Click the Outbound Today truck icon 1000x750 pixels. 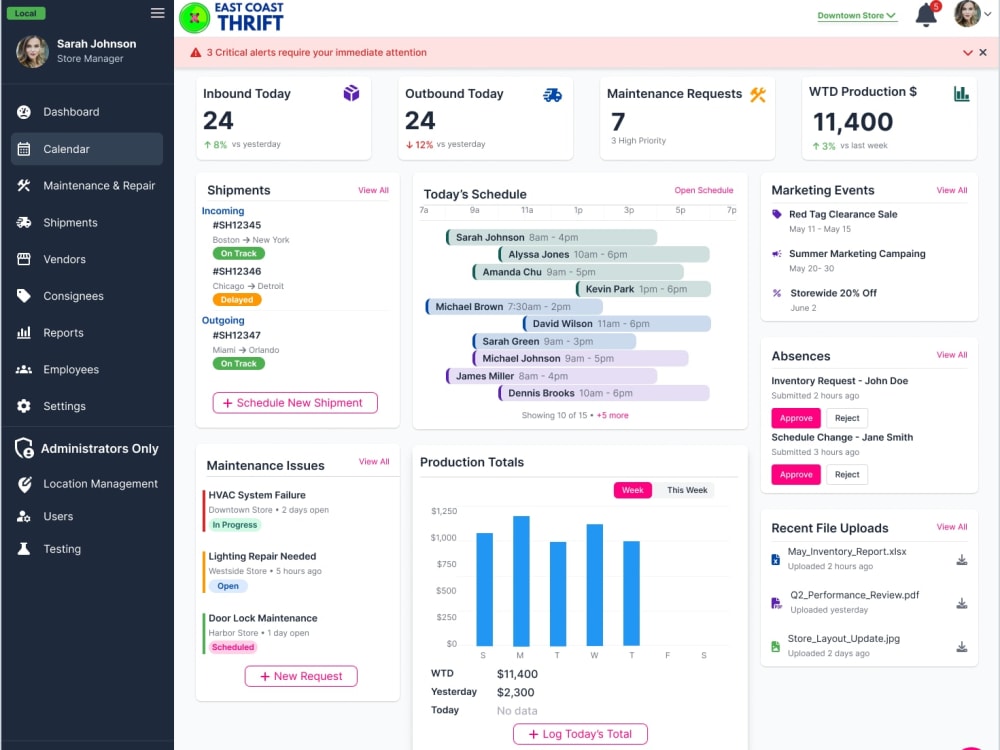click(x=552, y=95)
